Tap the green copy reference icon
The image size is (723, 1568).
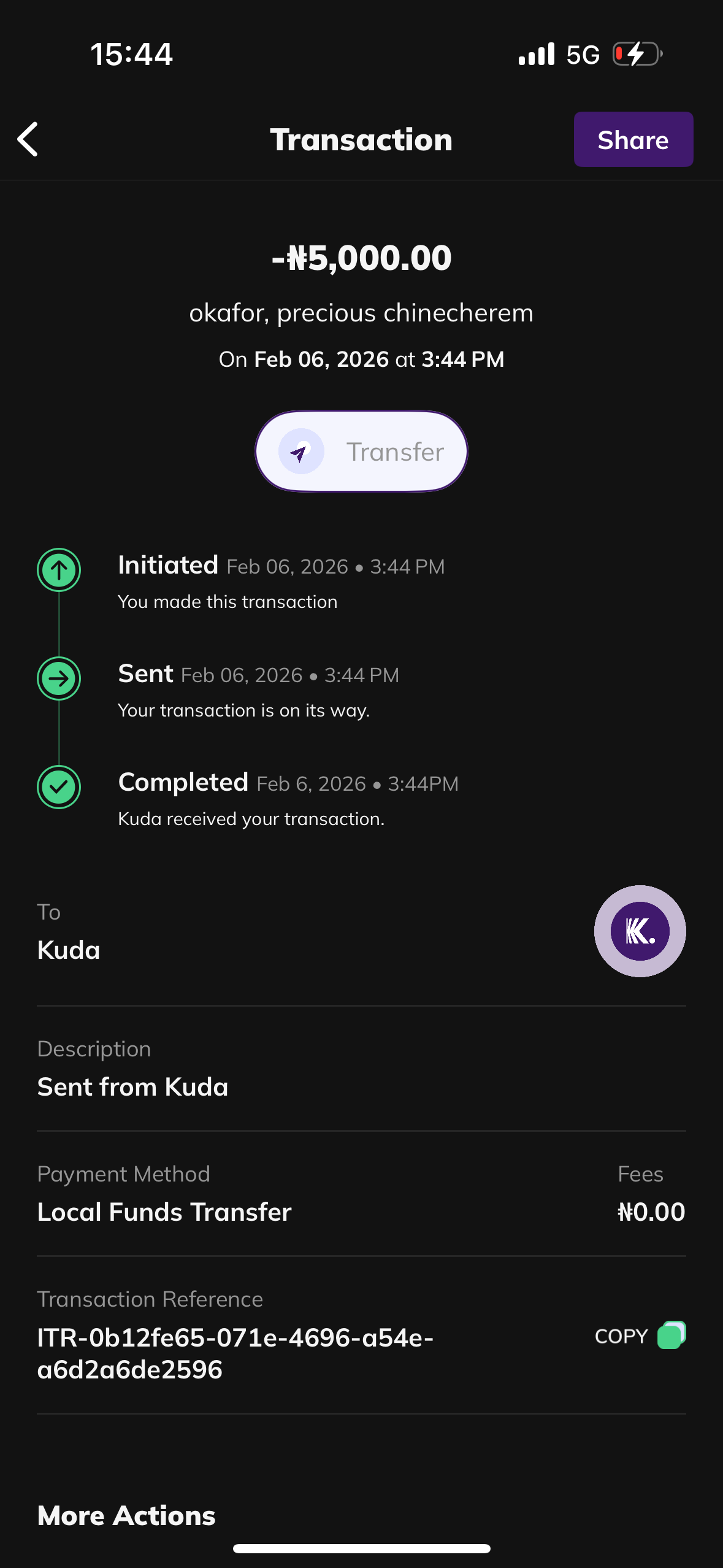pyautogui.click(x=671, y=1335)
